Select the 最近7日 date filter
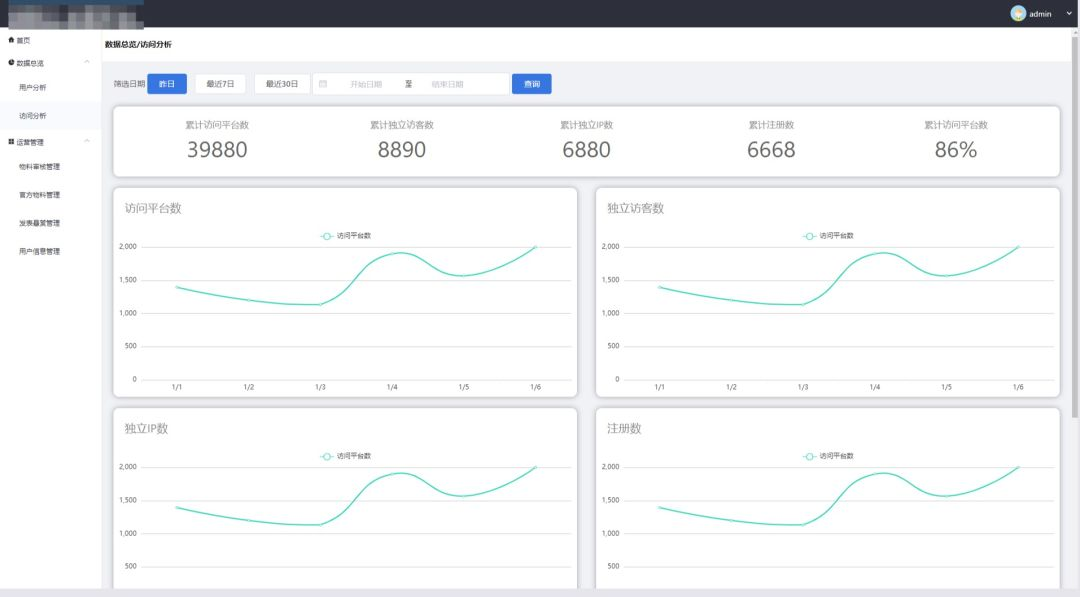The height and width of the screenshot is (597, 1080). 220,84
